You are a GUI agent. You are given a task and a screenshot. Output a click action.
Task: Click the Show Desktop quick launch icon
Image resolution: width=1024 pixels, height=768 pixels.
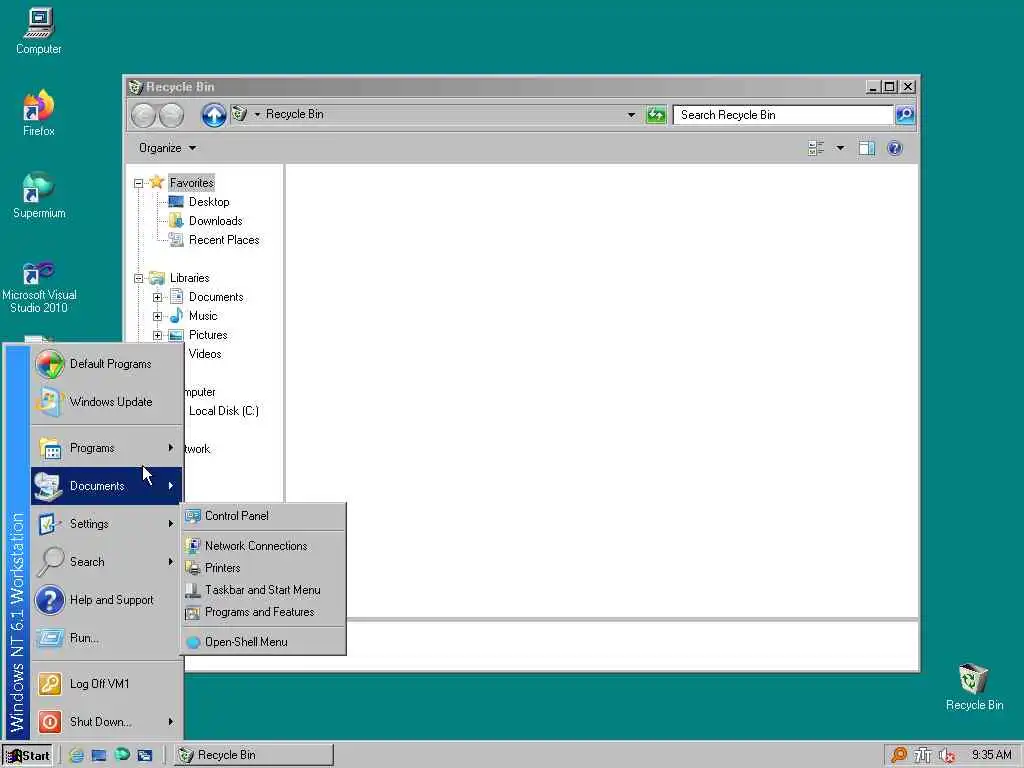tap(99, 755)
